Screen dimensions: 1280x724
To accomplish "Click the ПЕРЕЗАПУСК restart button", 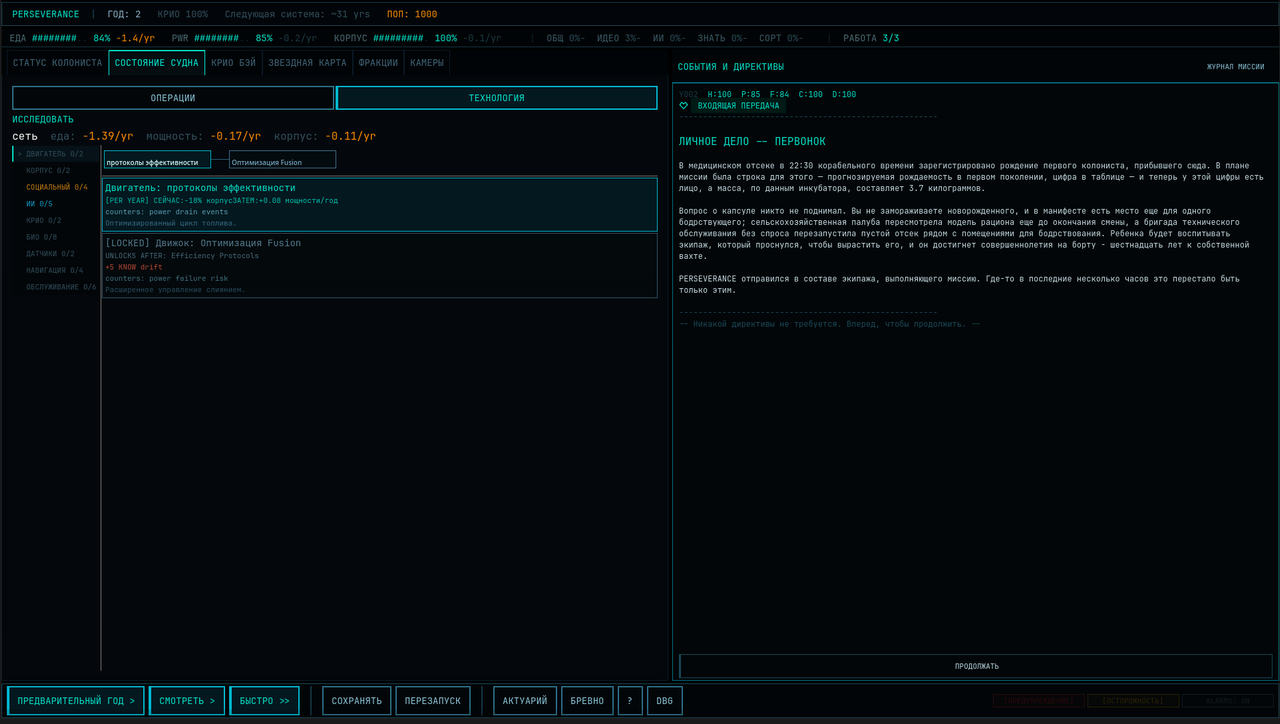I will [x=433, y=701].
